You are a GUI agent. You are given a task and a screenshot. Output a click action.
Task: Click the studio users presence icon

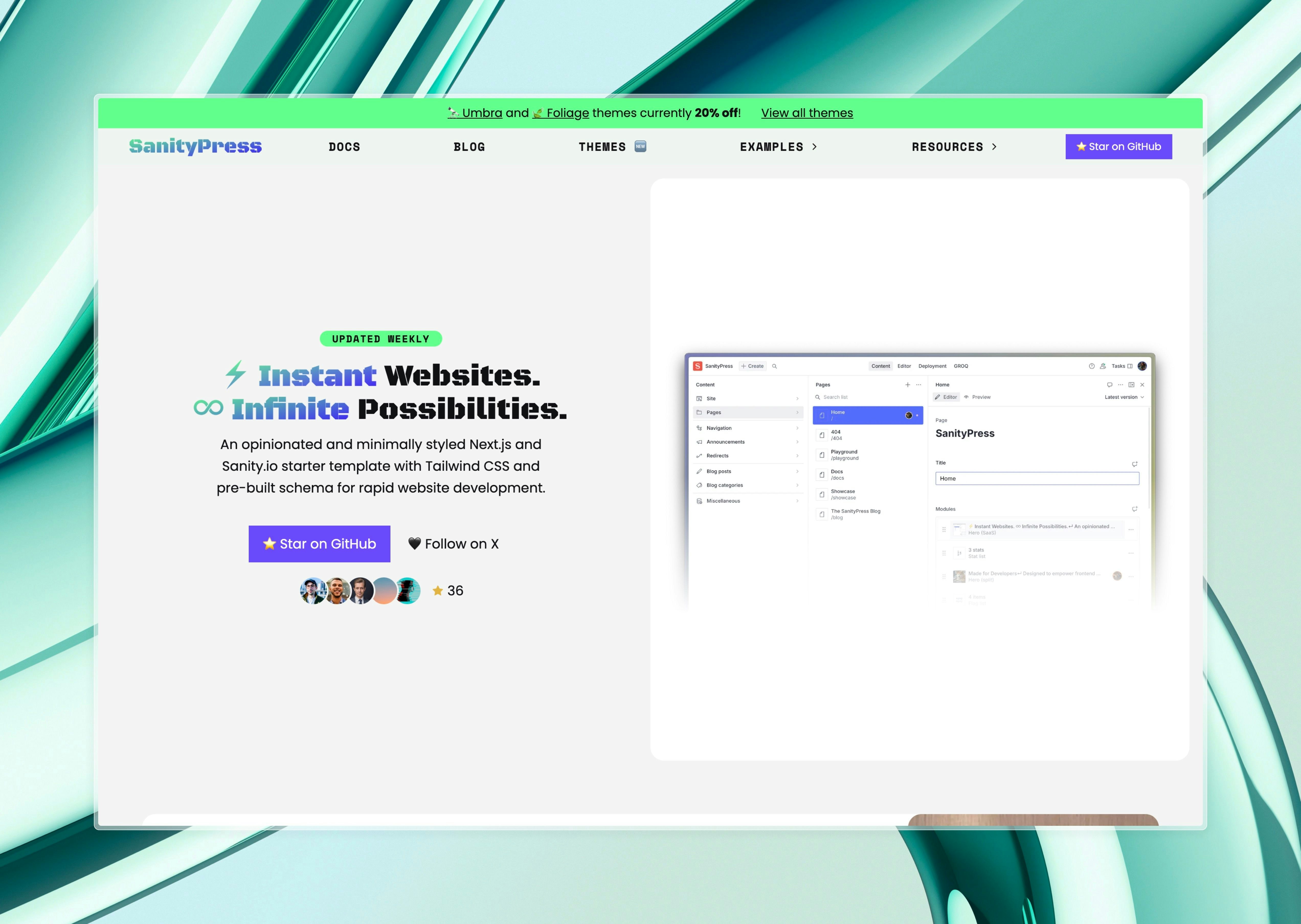tap(1103, 366)
